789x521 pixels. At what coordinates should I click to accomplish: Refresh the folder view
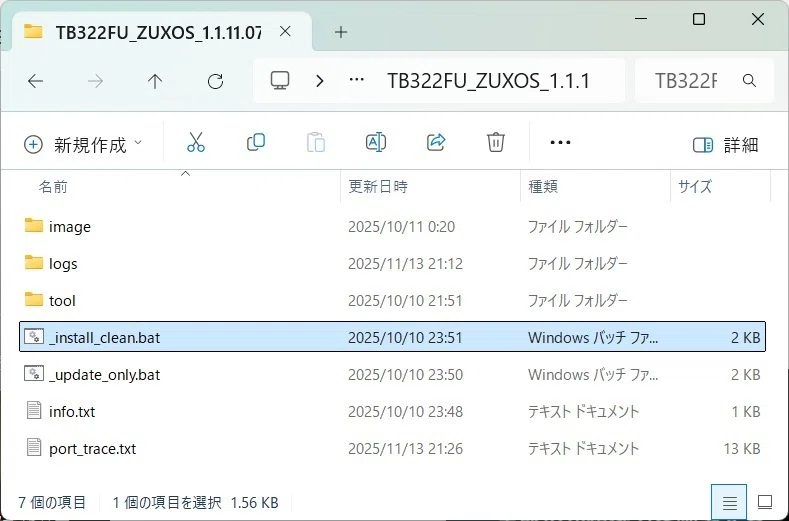[x=215, y=81]
